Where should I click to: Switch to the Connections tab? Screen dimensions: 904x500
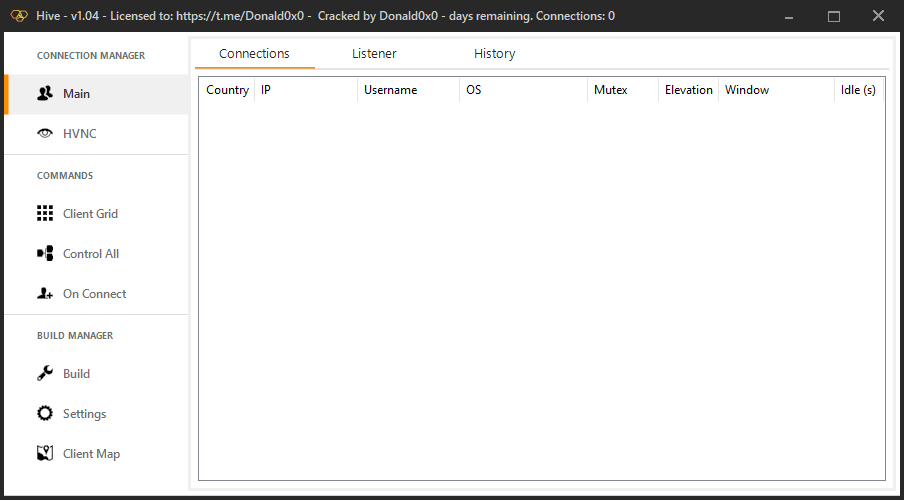(x=254, y=54)
